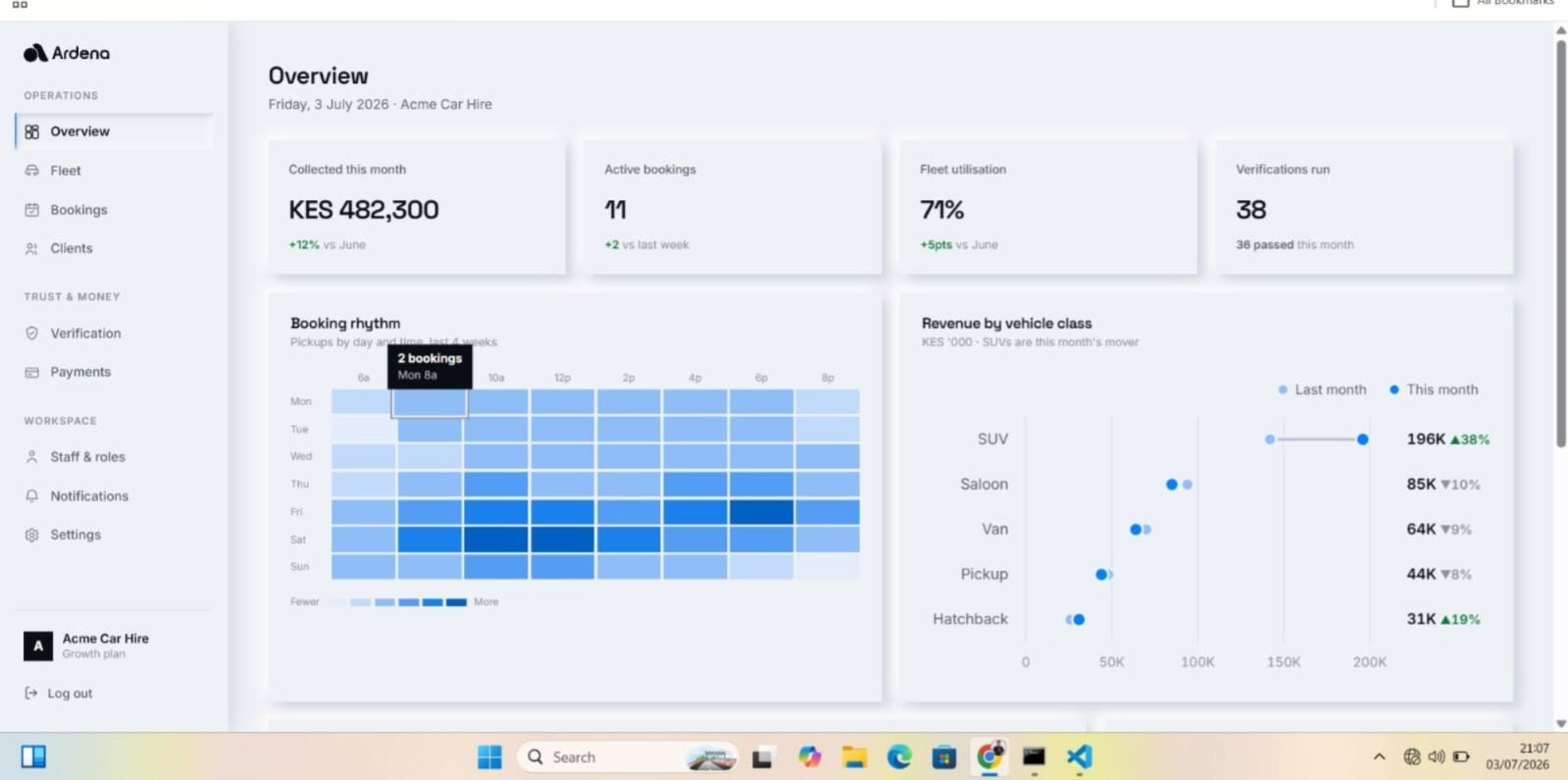
Task: Click the SUV last-month data point
Action: point(1270,440)
